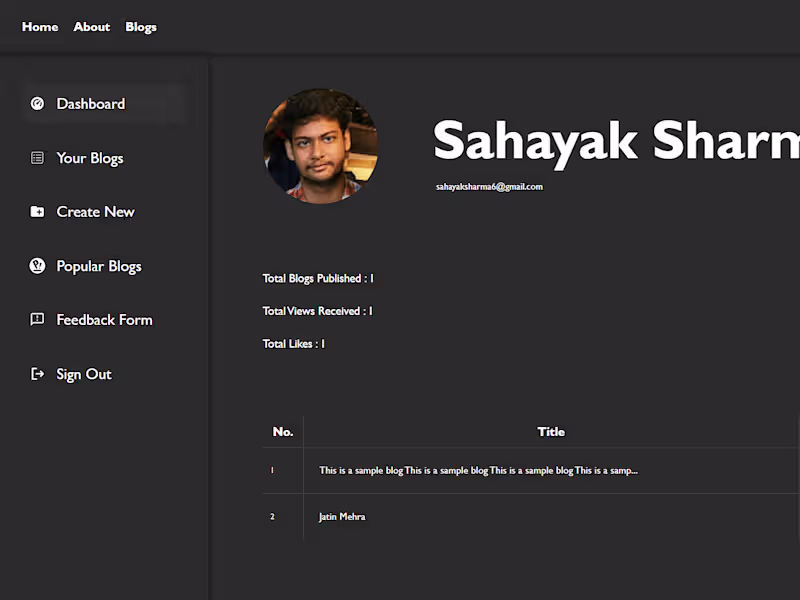Go to the About page

(x=92, y=27)
